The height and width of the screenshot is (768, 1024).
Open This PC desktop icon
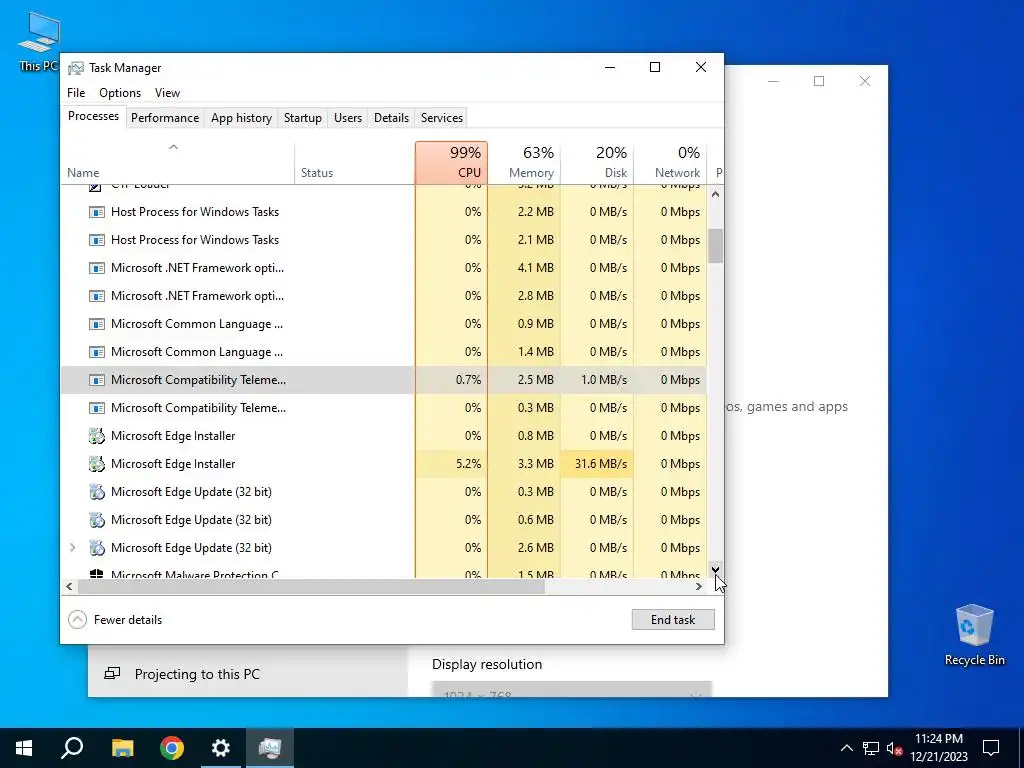coord(39,41)
